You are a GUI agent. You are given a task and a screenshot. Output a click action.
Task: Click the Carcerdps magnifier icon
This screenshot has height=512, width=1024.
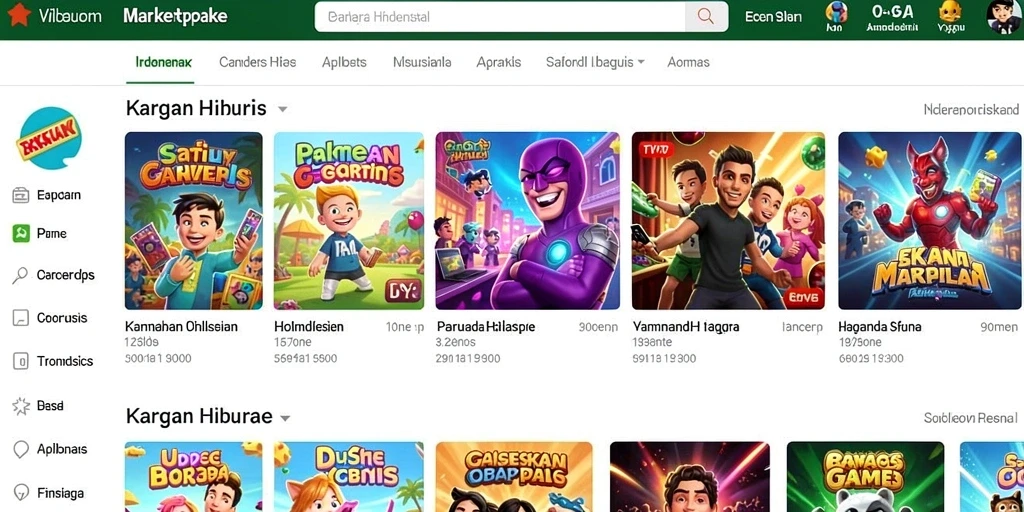click(20, 276)
